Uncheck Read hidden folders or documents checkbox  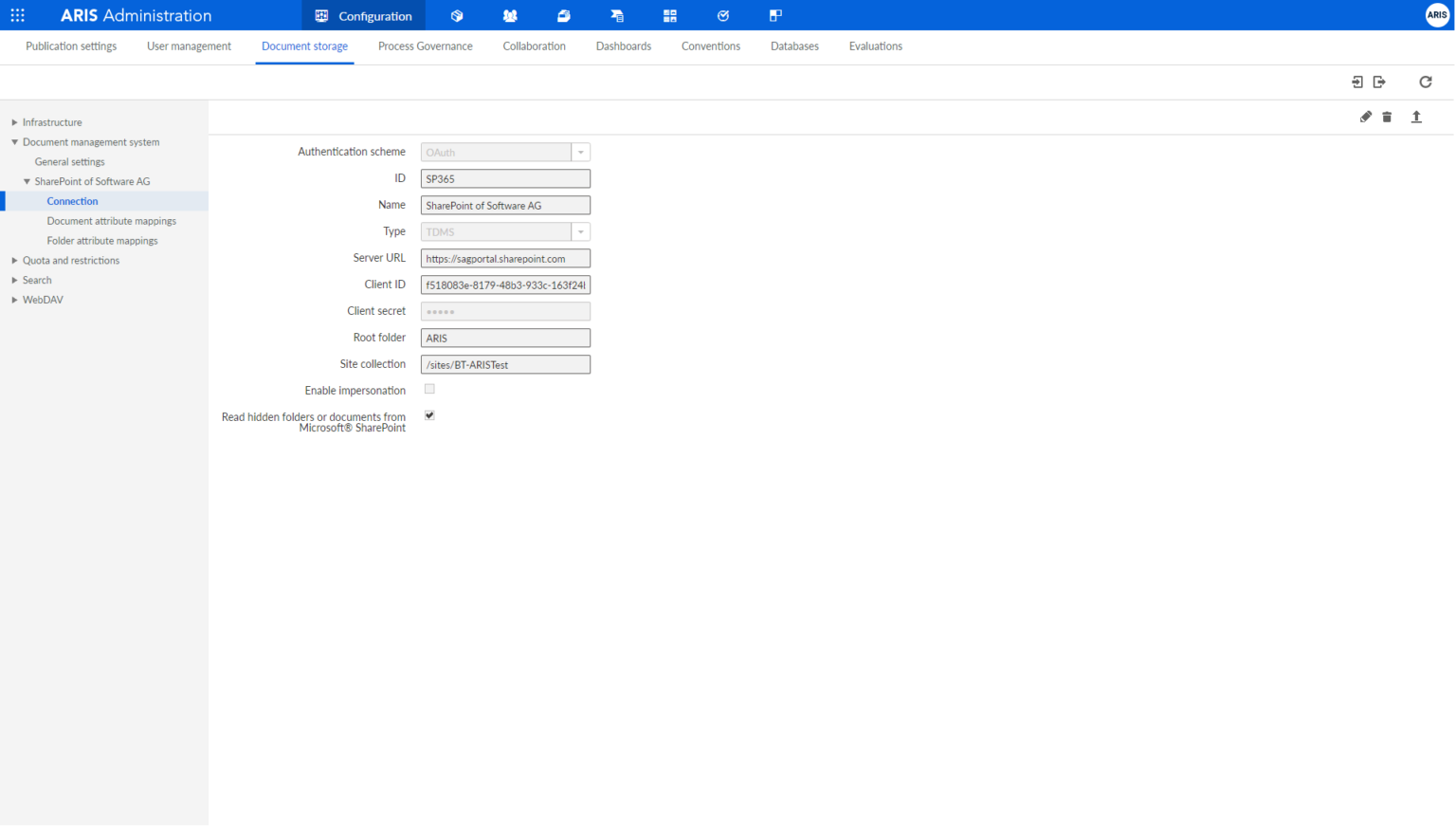pyautogui.click(x=429, y=416)
